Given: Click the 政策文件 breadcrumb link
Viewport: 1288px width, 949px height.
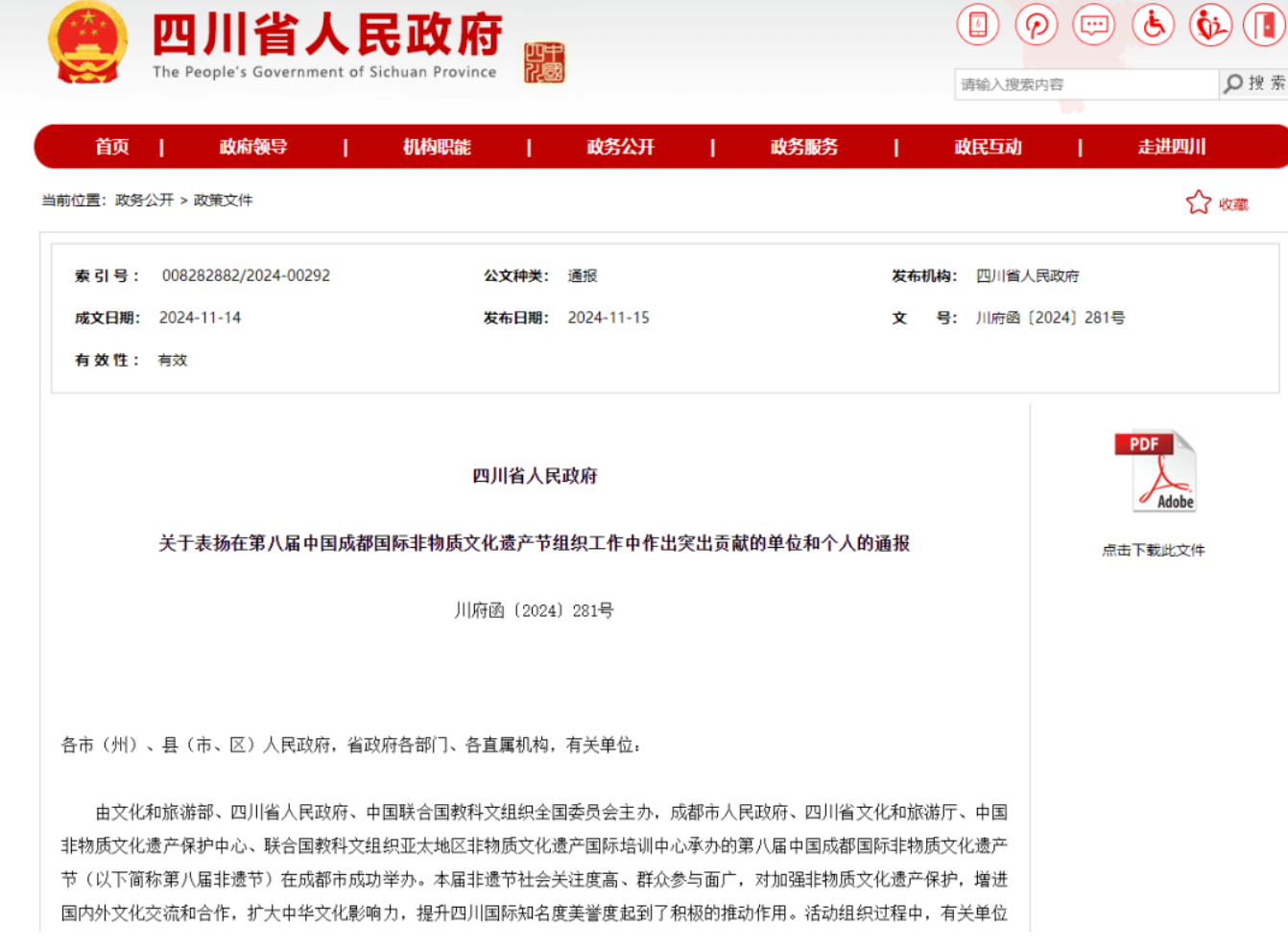Looking at the screenshot, I should (x=223, y=200).
